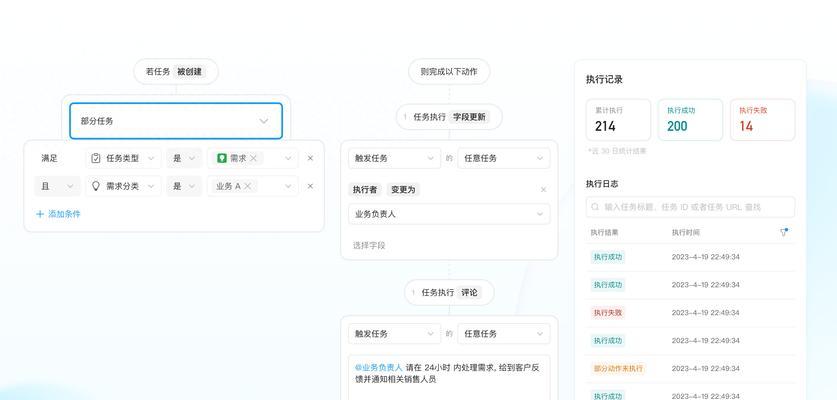Open the 任务类型 field dropdown
Screen dimensions: 837x400
click(x=123, y=158)
